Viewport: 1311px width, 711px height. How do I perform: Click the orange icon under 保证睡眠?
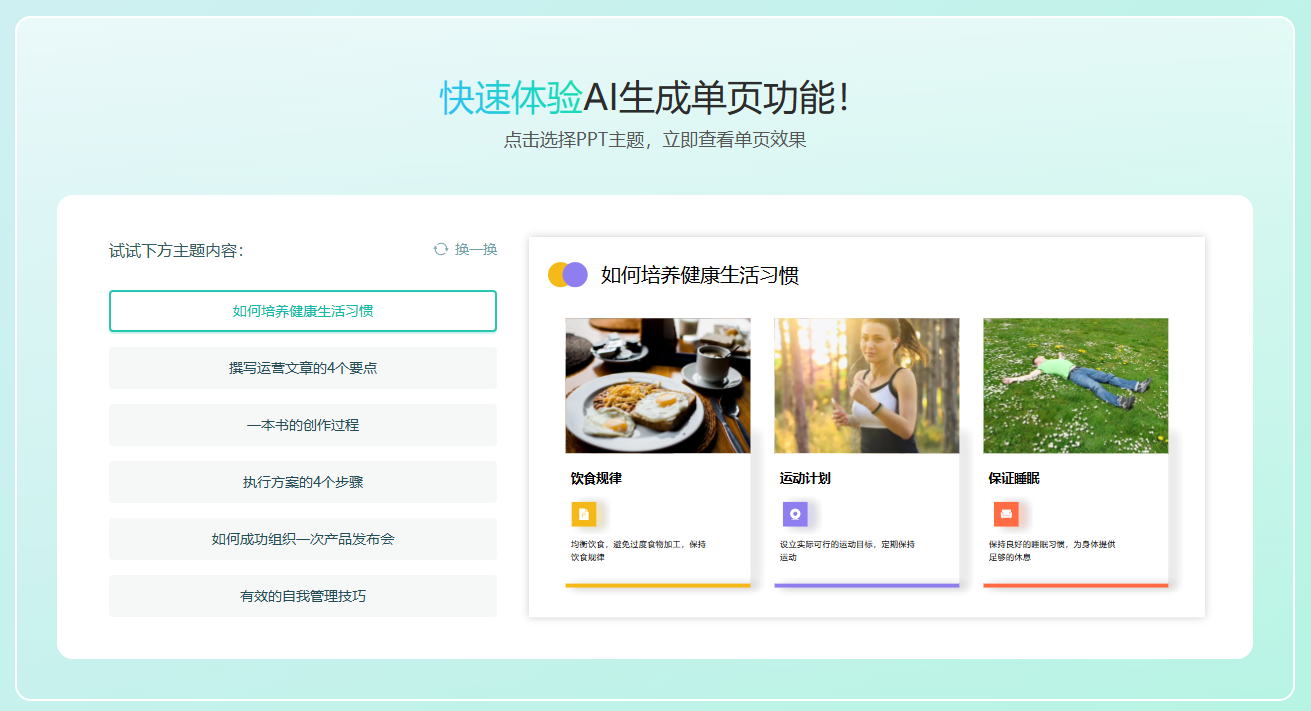pos(1006,514)
